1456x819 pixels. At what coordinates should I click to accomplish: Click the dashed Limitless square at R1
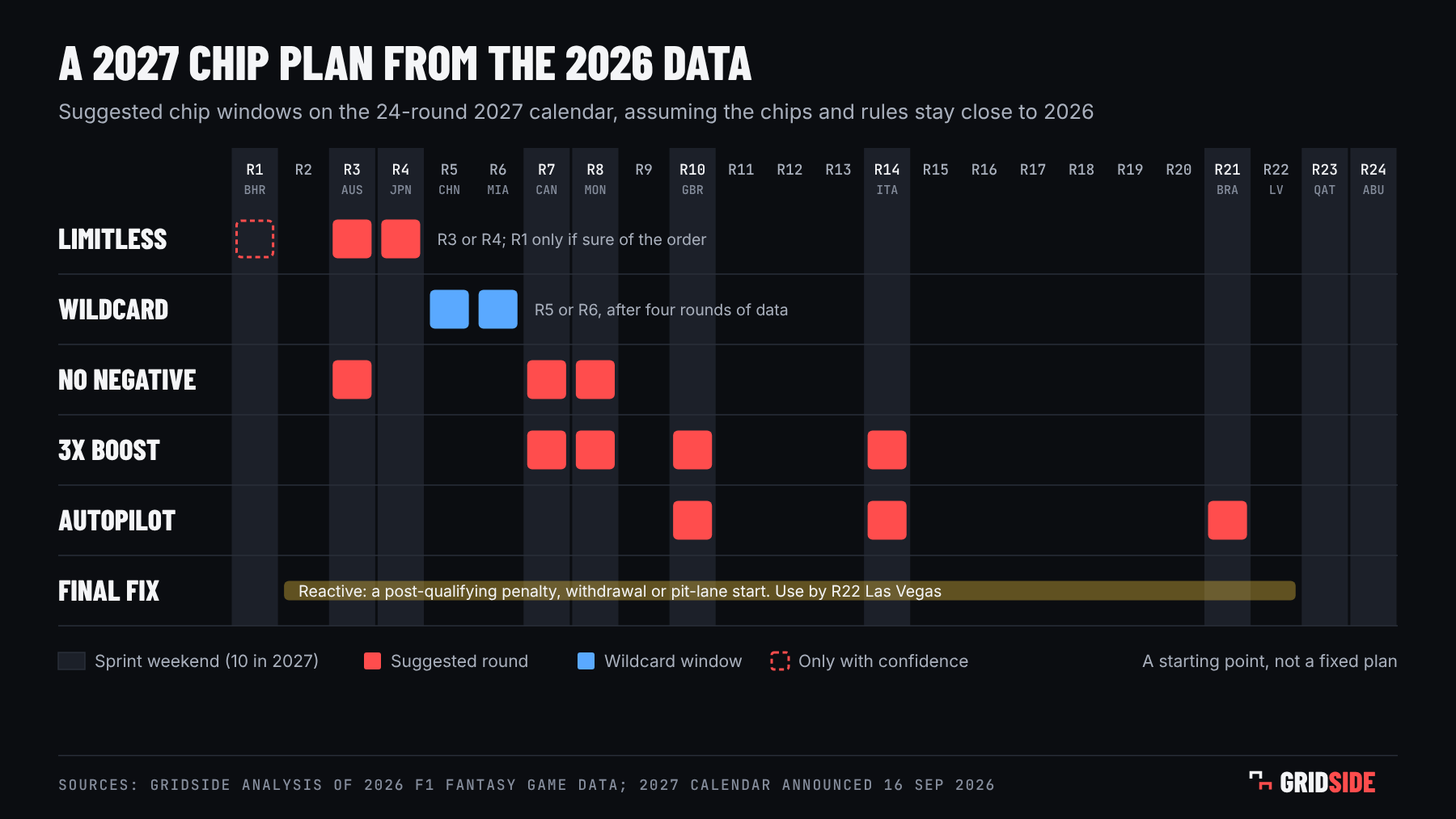coord(255,239)
